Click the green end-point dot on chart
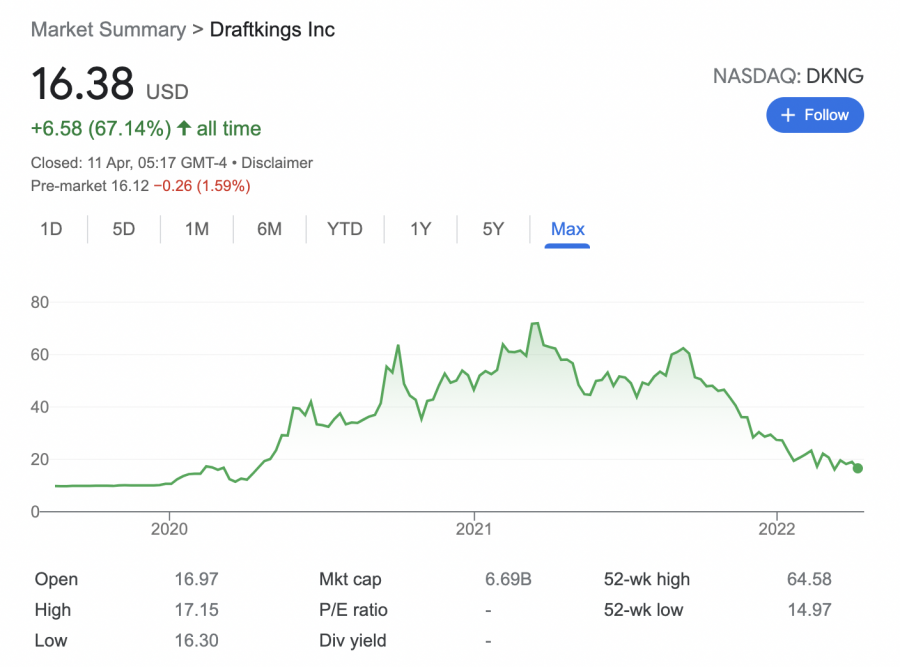 click(x=858, y=468)
